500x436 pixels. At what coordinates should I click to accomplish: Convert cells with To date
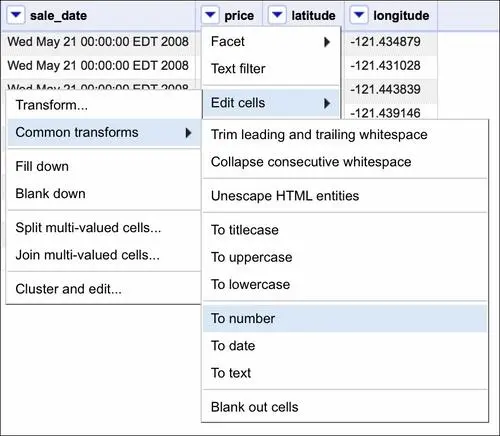click(x=345, y=346)
